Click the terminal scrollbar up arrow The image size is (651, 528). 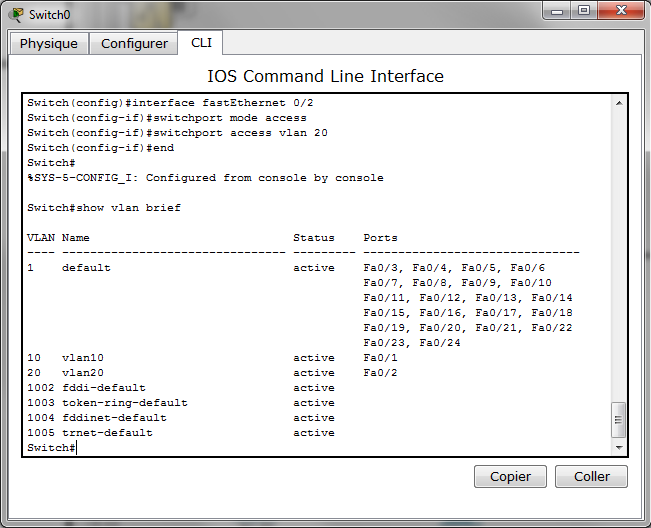click(x=619, y=103)
